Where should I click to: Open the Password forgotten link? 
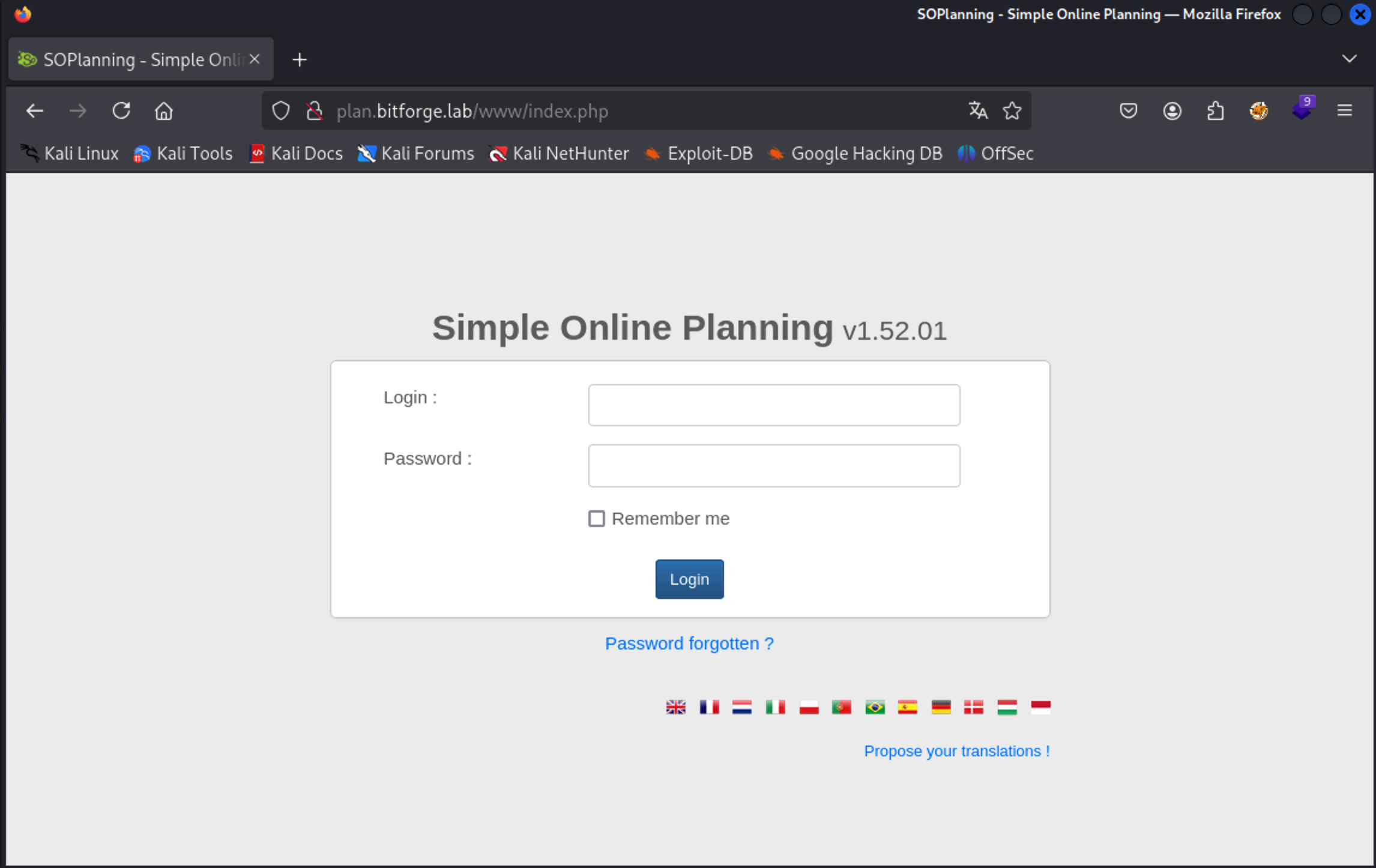689,643
